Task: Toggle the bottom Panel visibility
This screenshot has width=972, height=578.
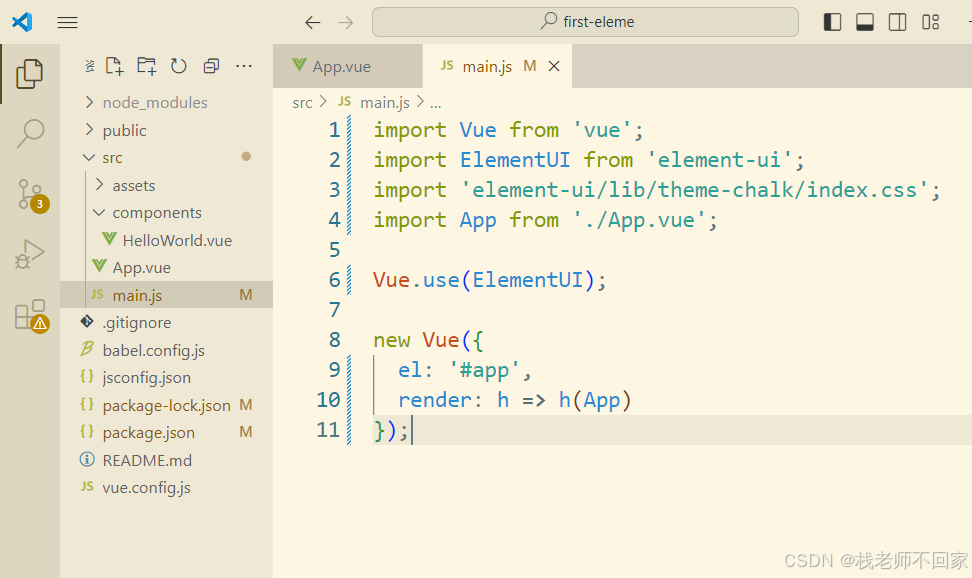Action: (864, 20)
